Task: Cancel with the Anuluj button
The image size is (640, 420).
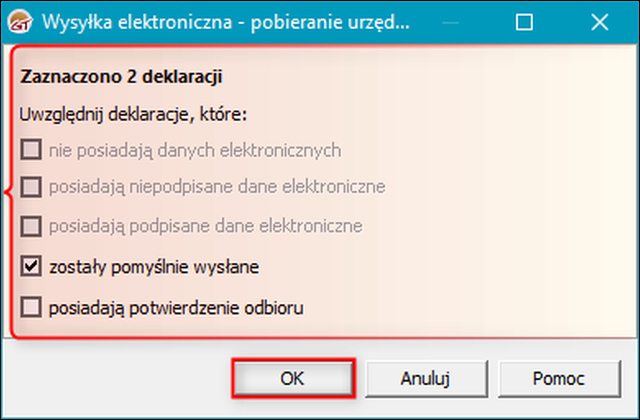Action: (x=426, y=378)
